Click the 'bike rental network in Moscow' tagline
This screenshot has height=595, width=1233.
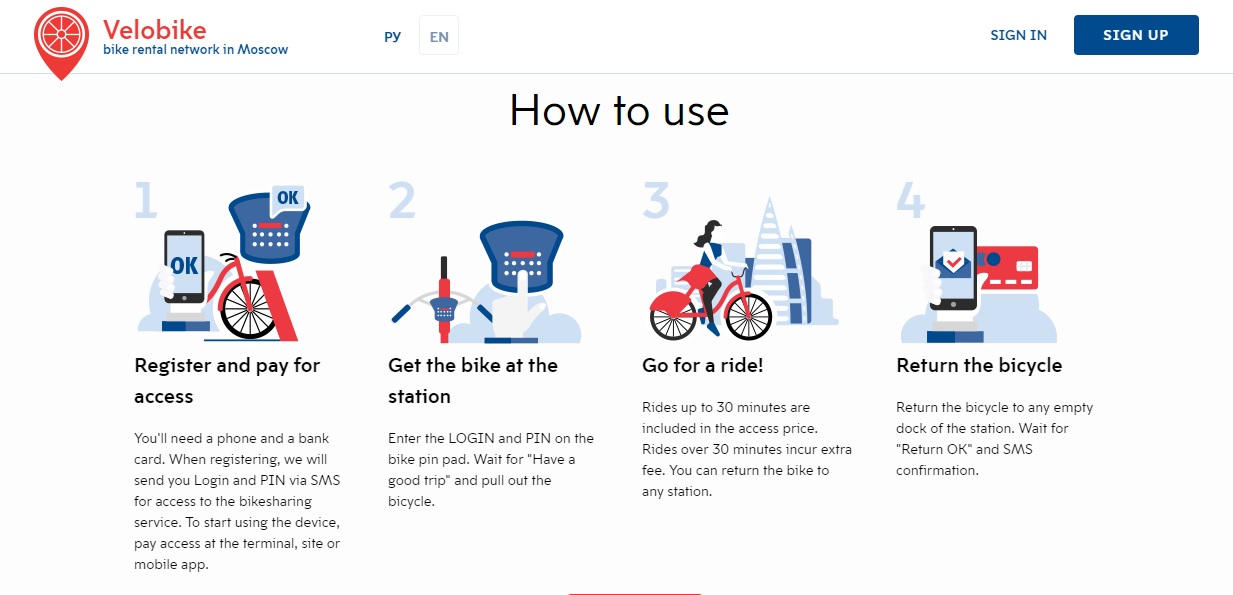pyautogui.click(x=196, y=50)
